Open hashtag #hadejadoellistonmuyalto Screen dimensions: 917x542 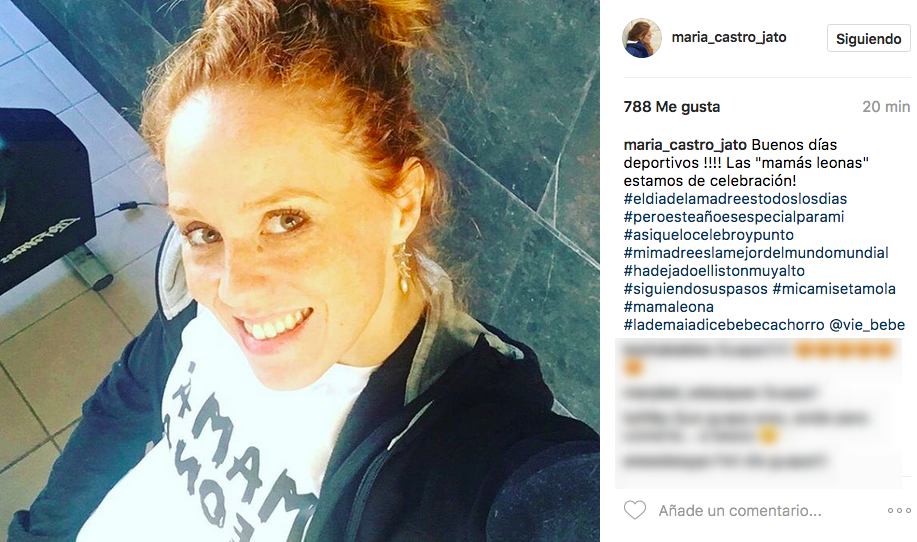714,271
